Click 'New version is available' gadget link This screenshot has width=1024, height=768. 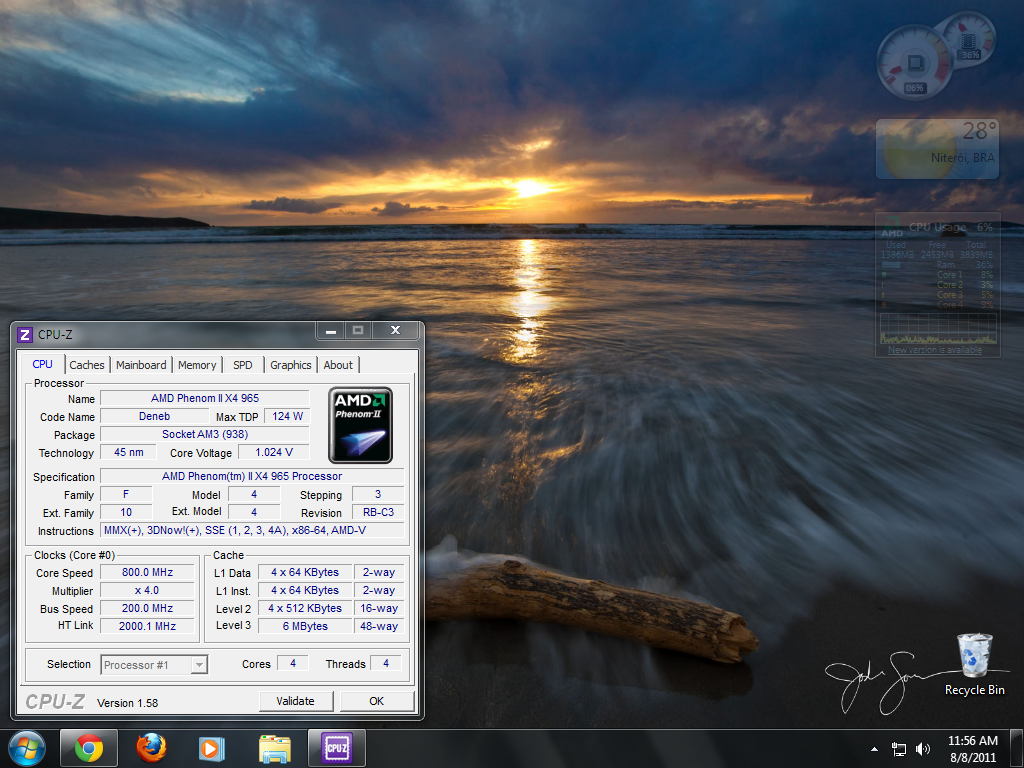[935, 350]
